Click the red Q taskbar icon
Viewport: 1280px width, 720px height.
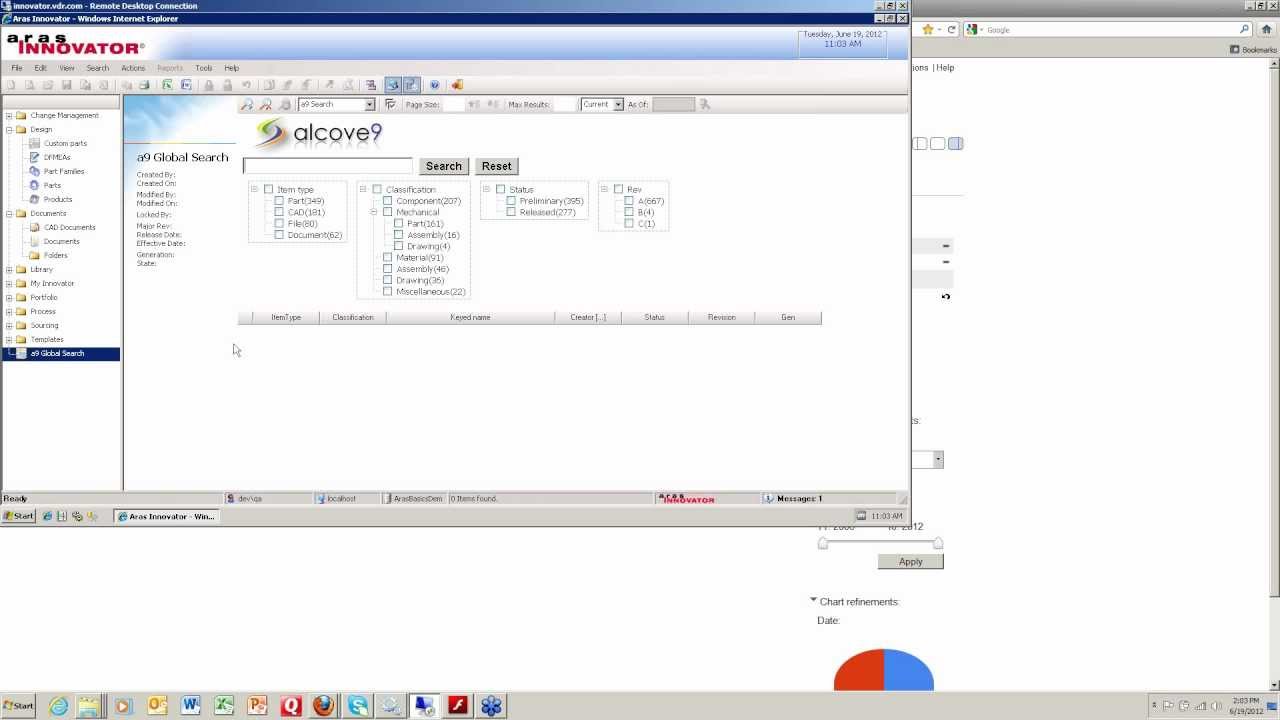(291, 706)
